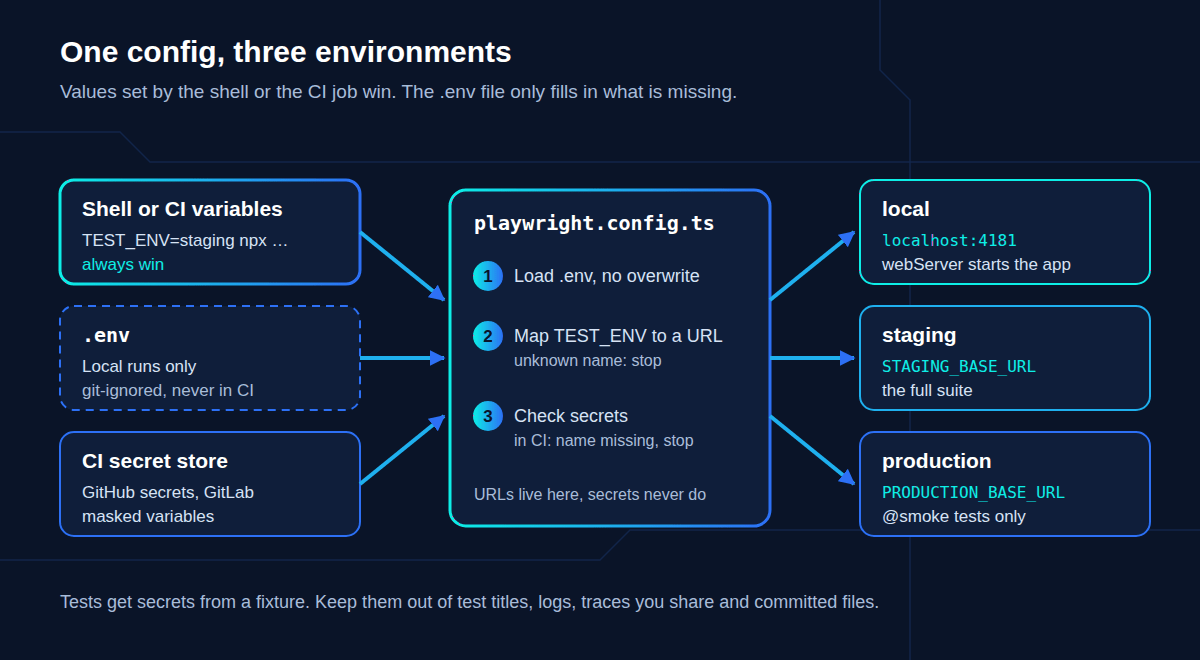Click the line "the full suite"
Screen dimensions: 1200x660
pyautogui.click(x=927, y=390)
